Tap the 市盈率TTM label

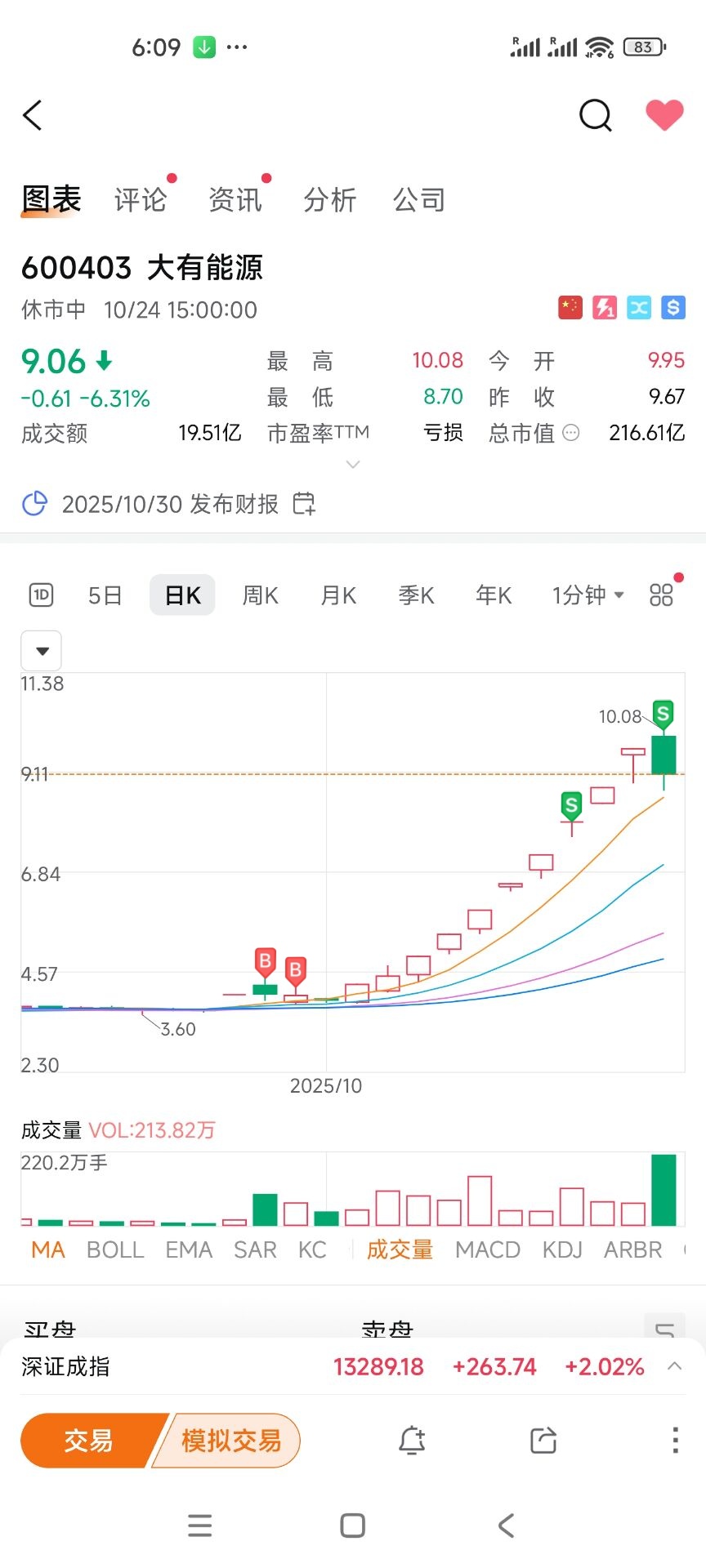[x=319, y=433]
